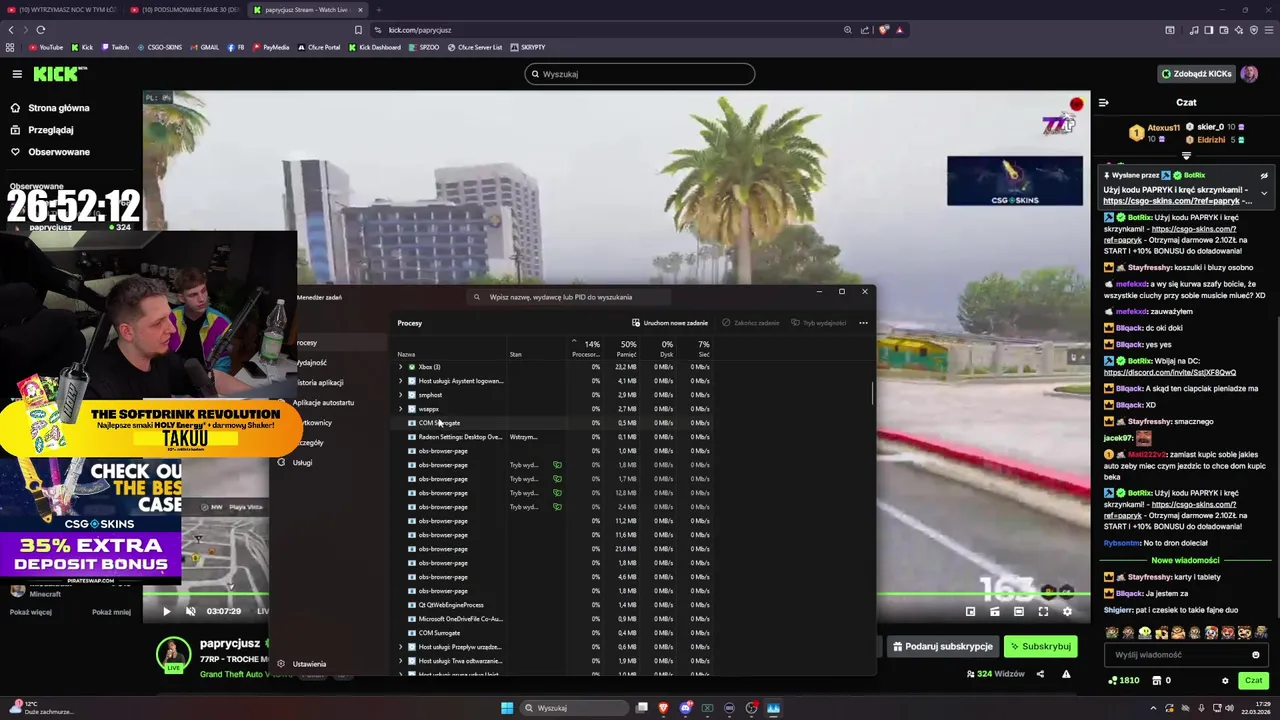Reload the browser page

click(41, 30)
